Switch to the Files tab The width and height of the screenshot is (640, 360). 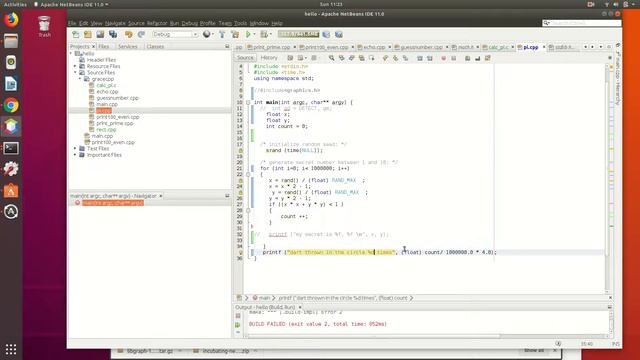point(104,47)
